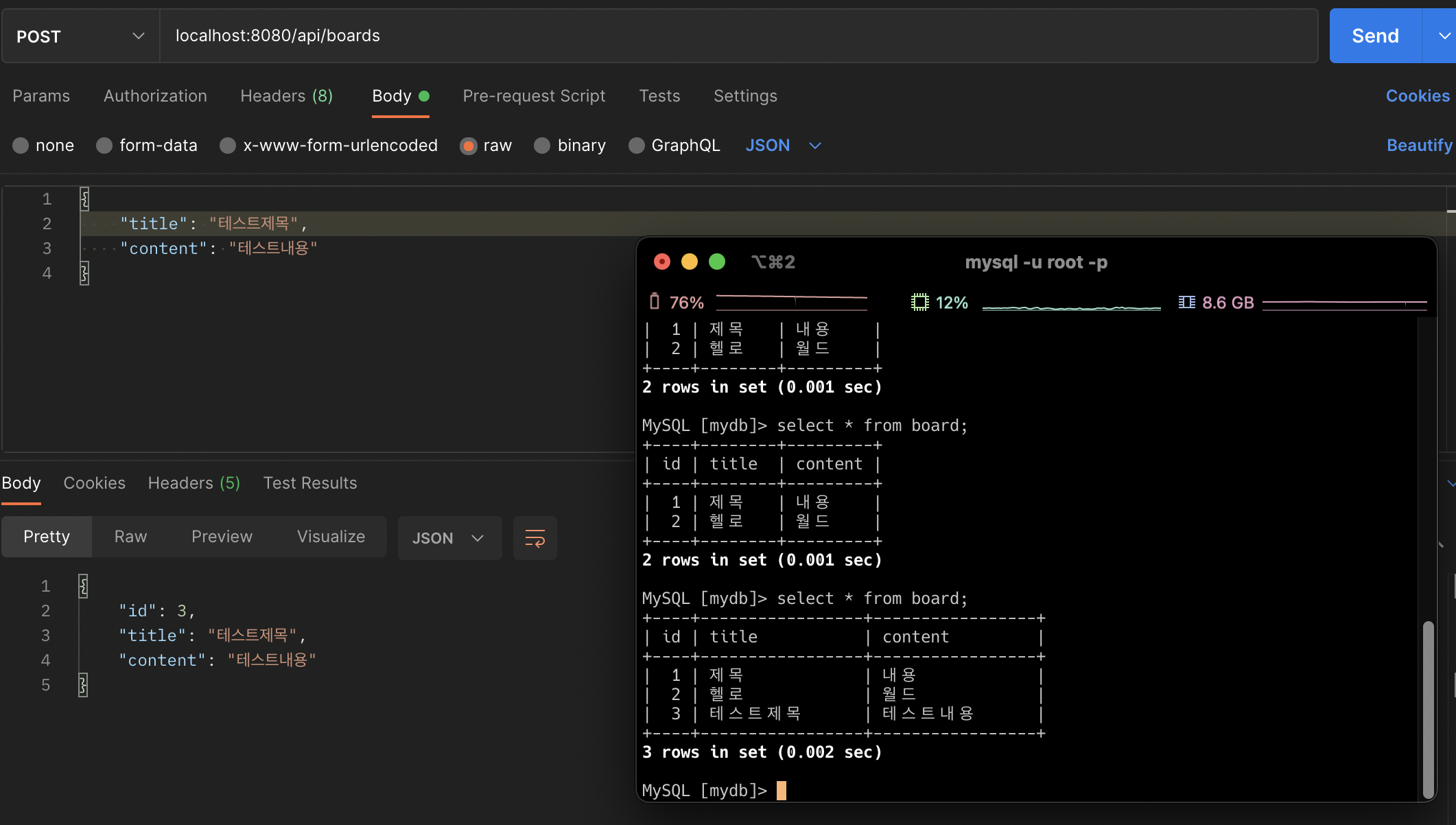Click the battery icon in terminal status bar

(x=654, y=302)
